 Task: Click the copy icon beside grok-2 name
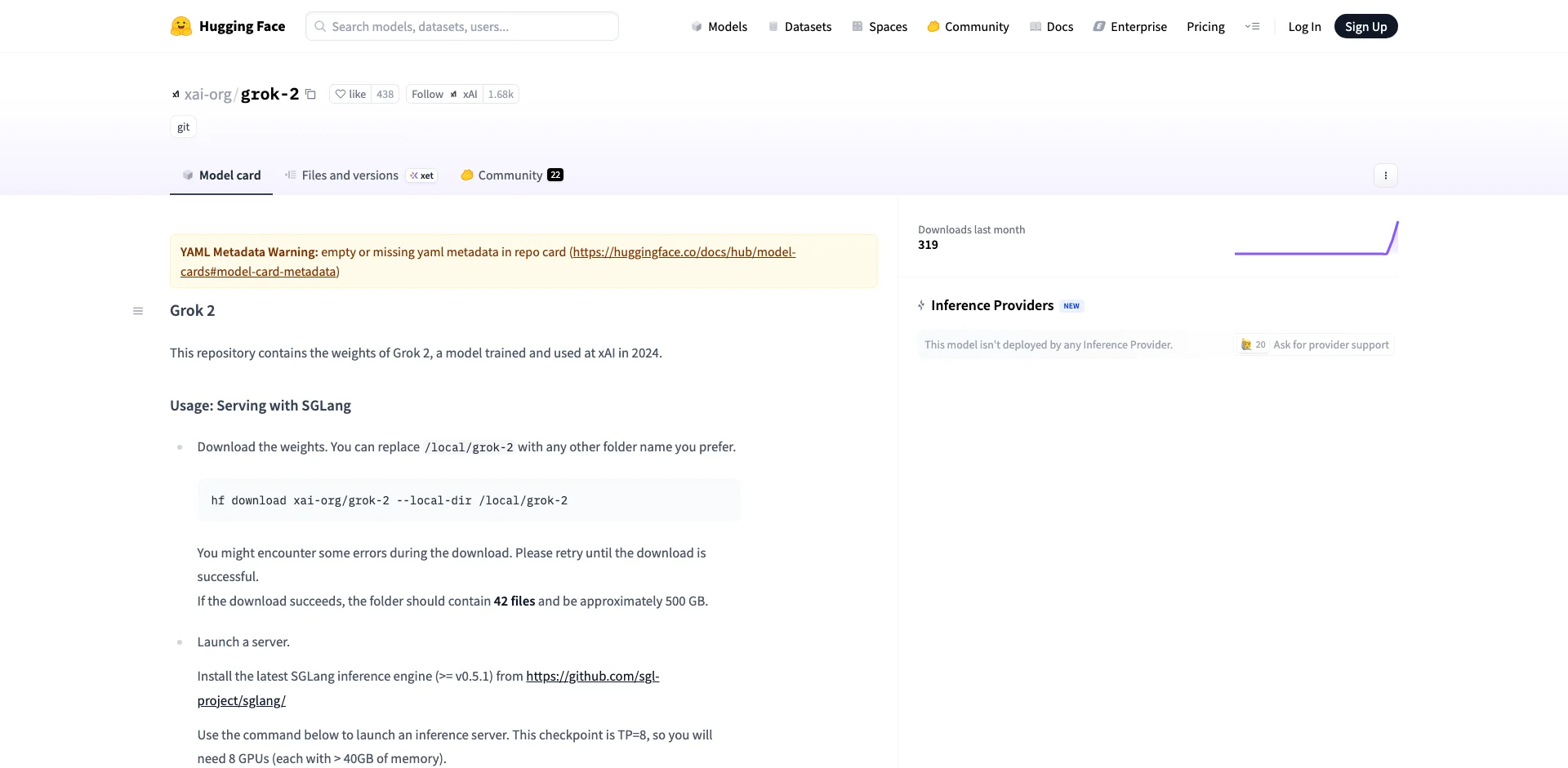pos(310,94)
